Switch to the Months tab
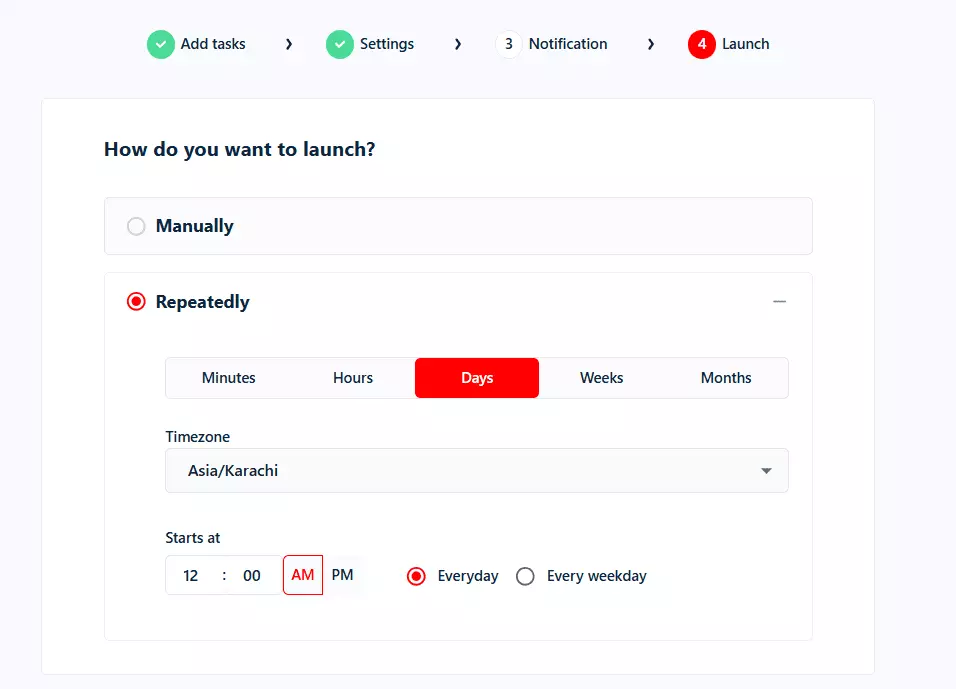The height and width of the screenshot is (689, 956). [x=726, y=378]
